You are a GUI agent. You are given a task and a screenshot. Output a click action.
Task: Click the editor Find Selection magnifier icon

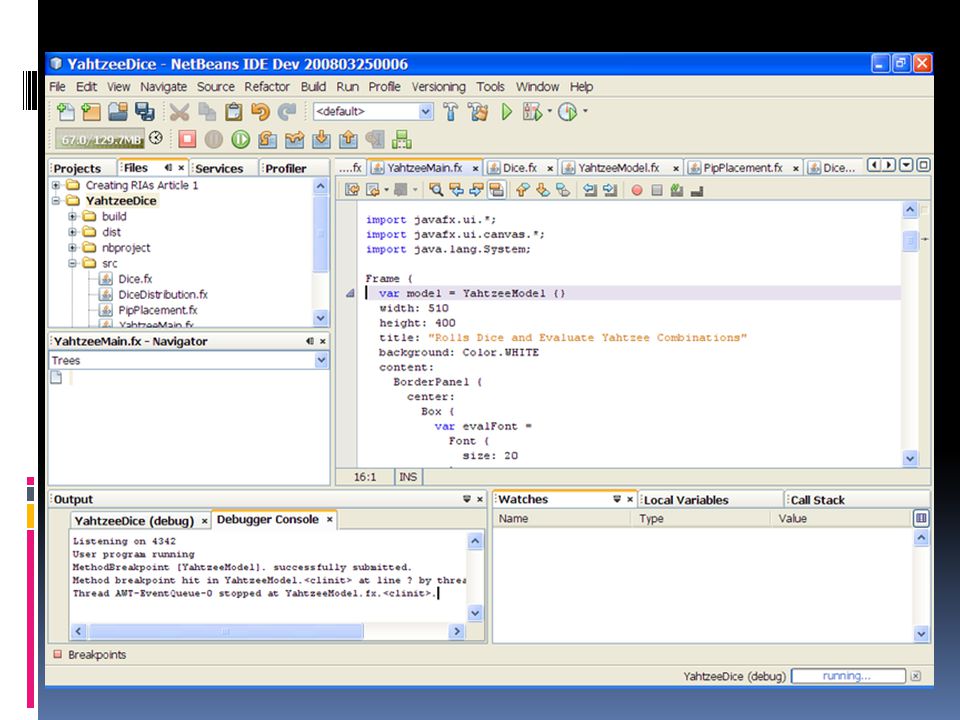point(436,190)
